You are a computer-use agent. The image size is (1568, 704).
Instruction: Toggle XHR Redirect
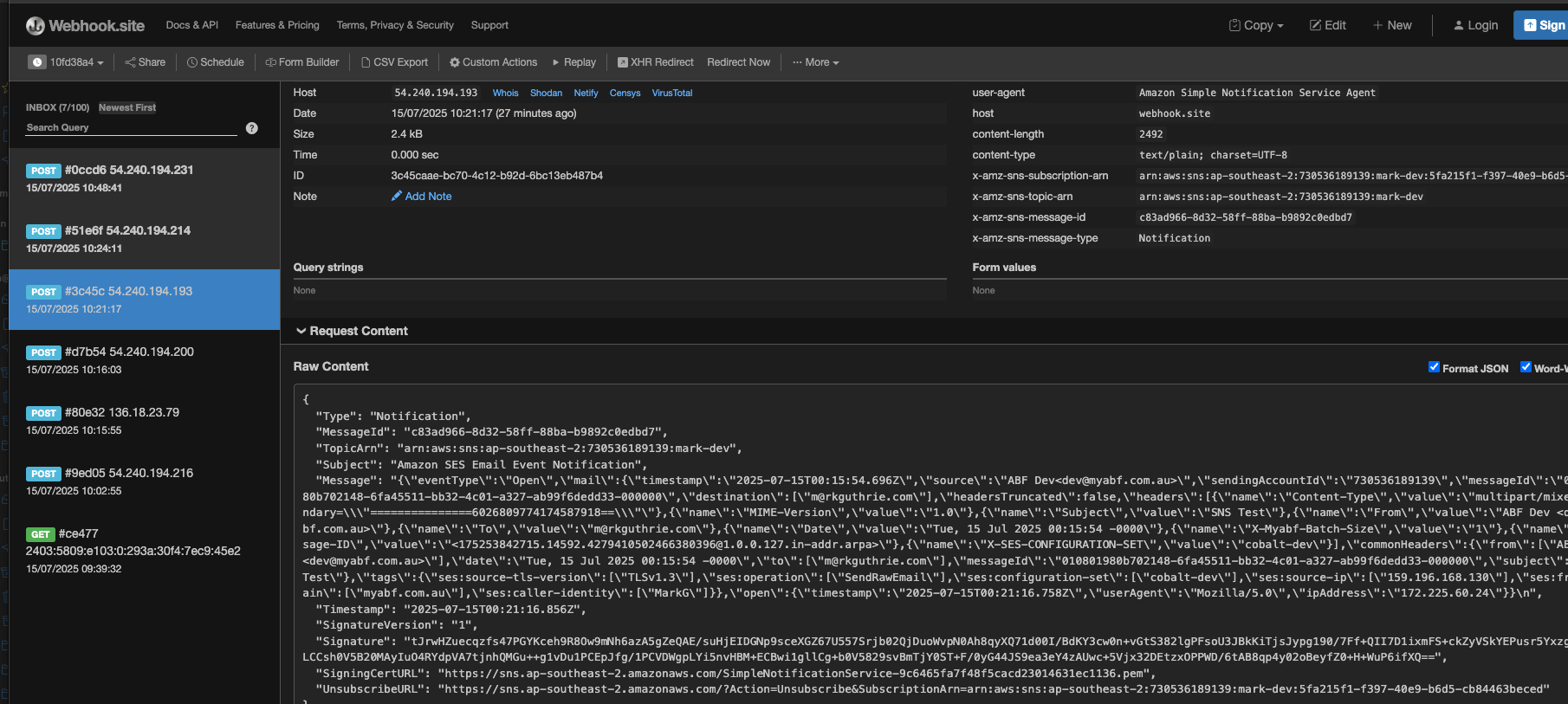point(656,62)
